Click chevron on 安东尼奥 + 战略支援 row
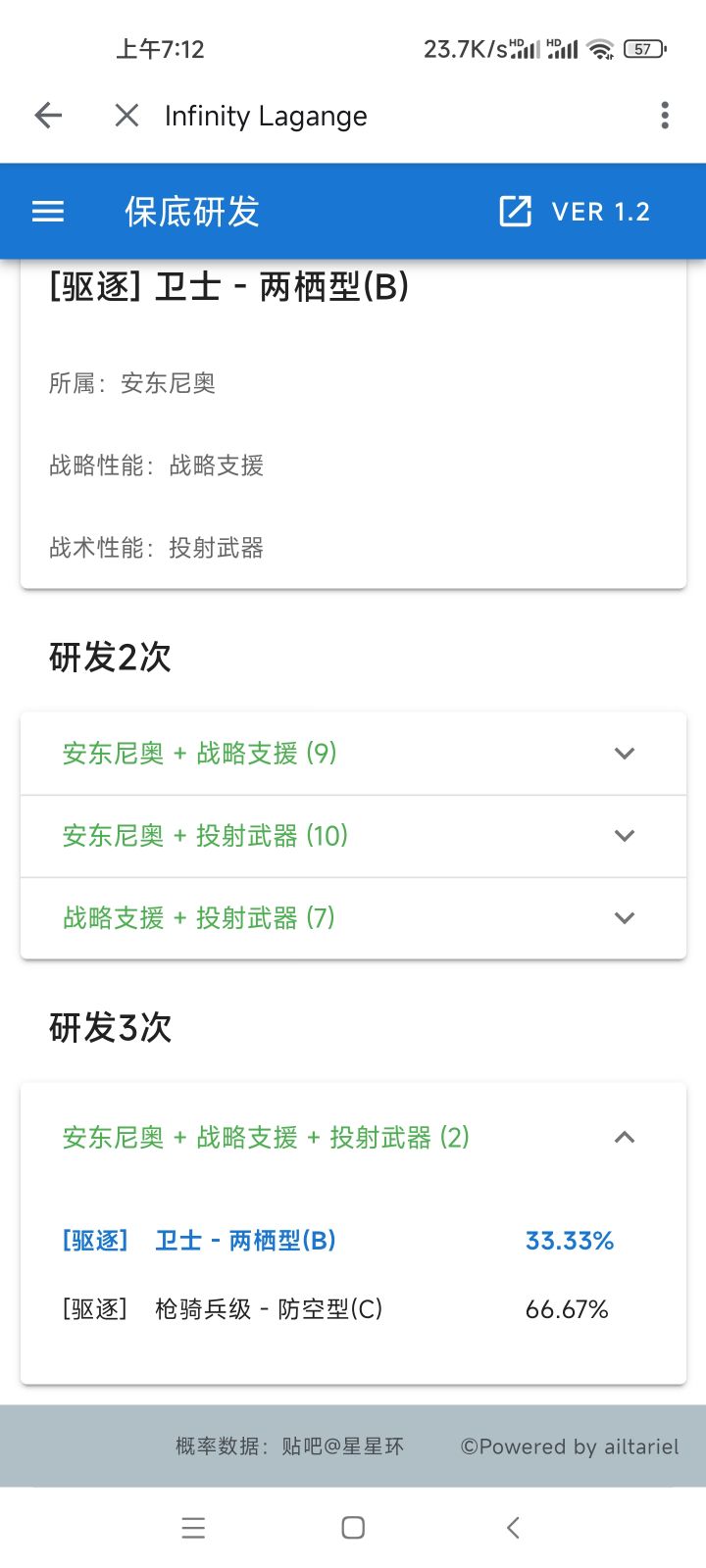Image resolution: width=706 pixels, height=1568 pixels. pyautogui.click(x=625, y=754)
